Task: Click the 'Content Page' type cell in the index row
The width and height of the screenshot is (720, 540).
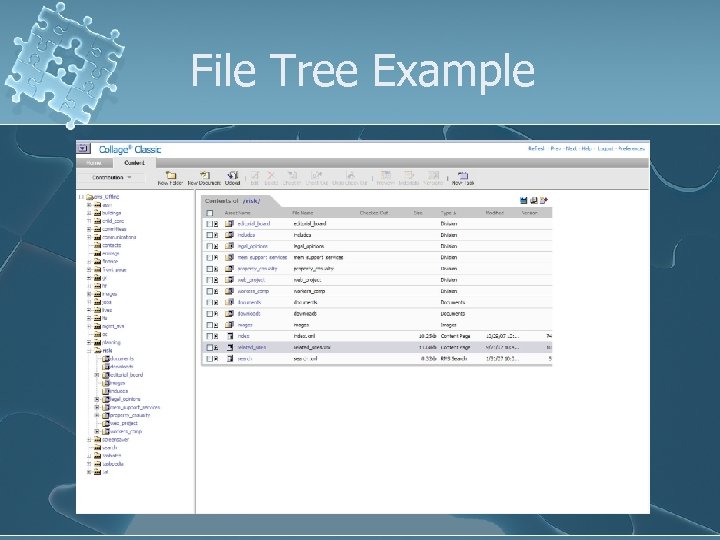Action: 456,336
